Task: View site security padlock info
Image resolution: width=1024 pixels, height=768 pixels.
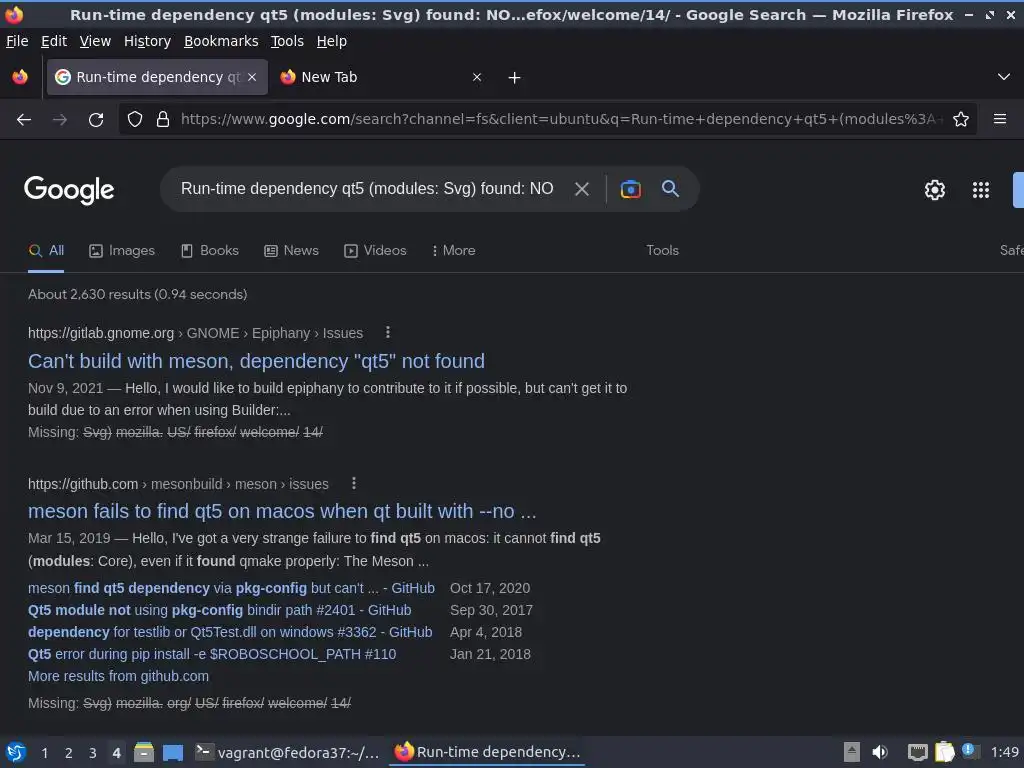Action: 163,119
